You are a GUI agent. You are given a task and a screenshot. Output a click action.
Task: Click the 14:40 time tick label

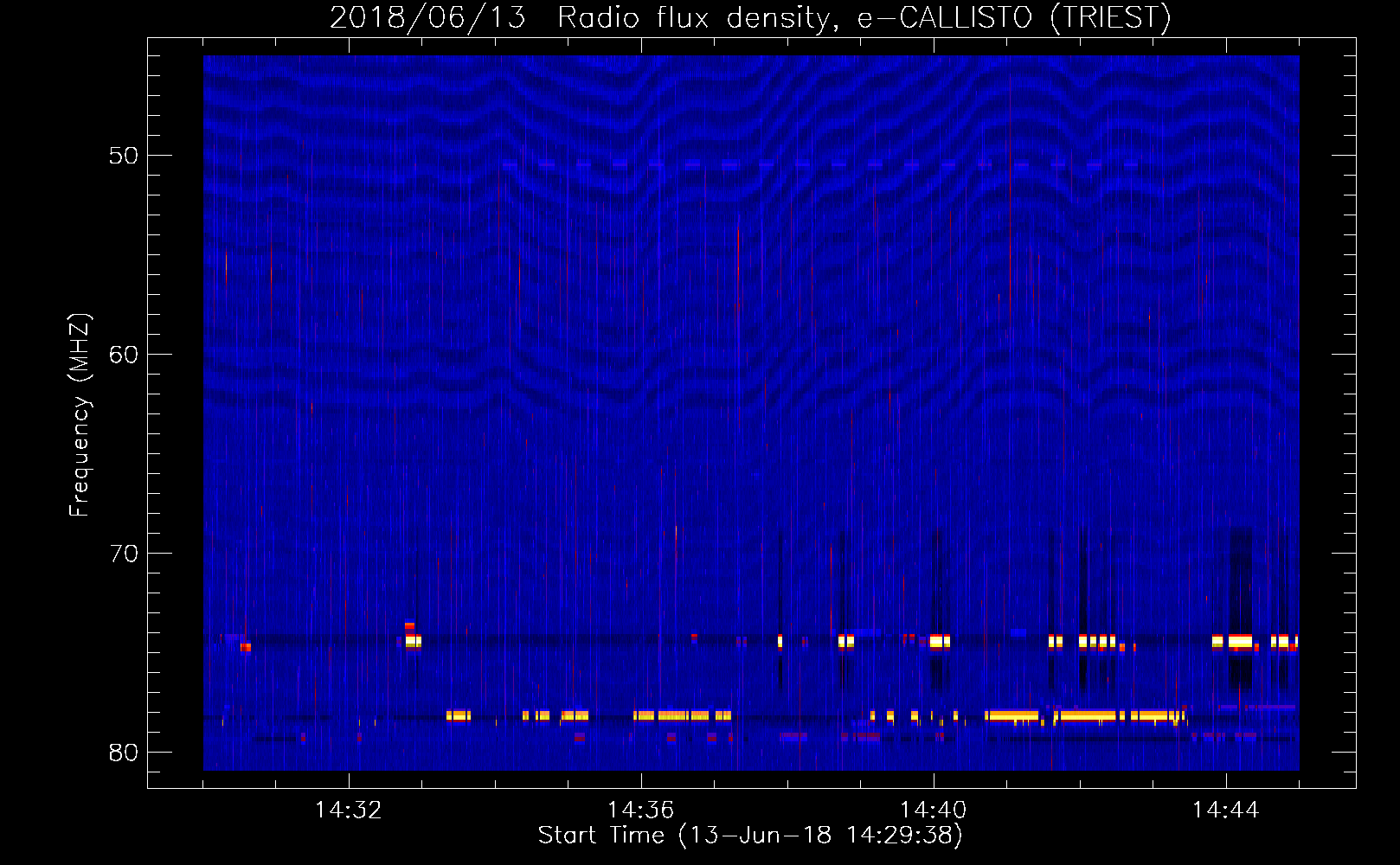[934, 811]
